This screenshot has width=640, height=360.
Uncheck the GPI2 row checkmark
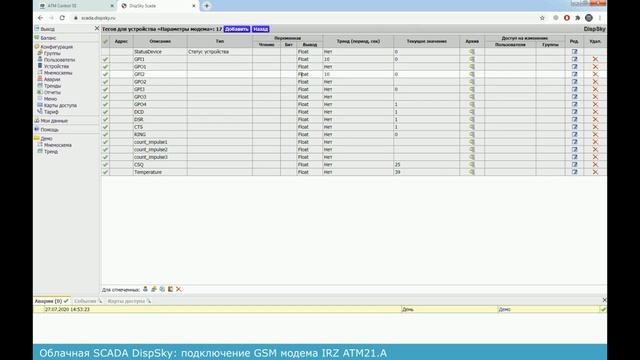(x=105, y=74)
